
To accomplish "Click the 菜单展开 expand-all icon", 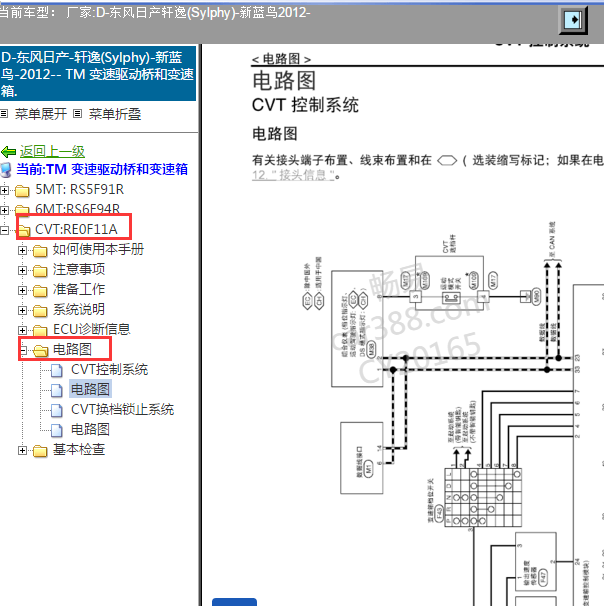I will (4, 114).
